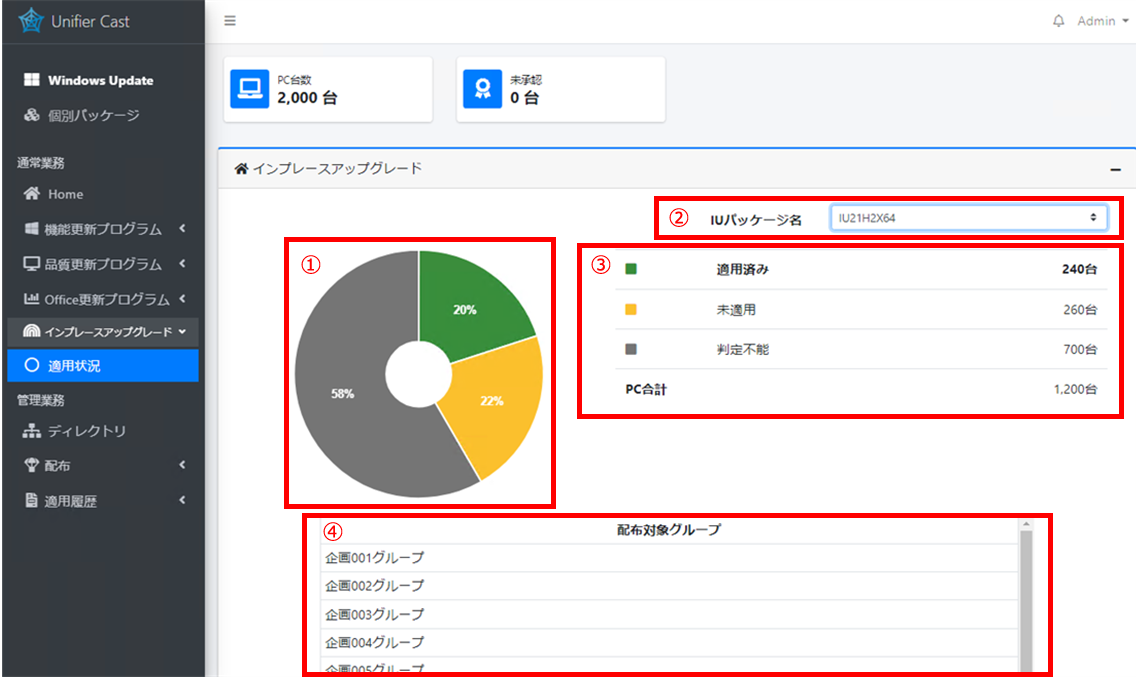Open the Admin user dropdown
Screen dimensions: 1136x677
tap(1102, 21)
